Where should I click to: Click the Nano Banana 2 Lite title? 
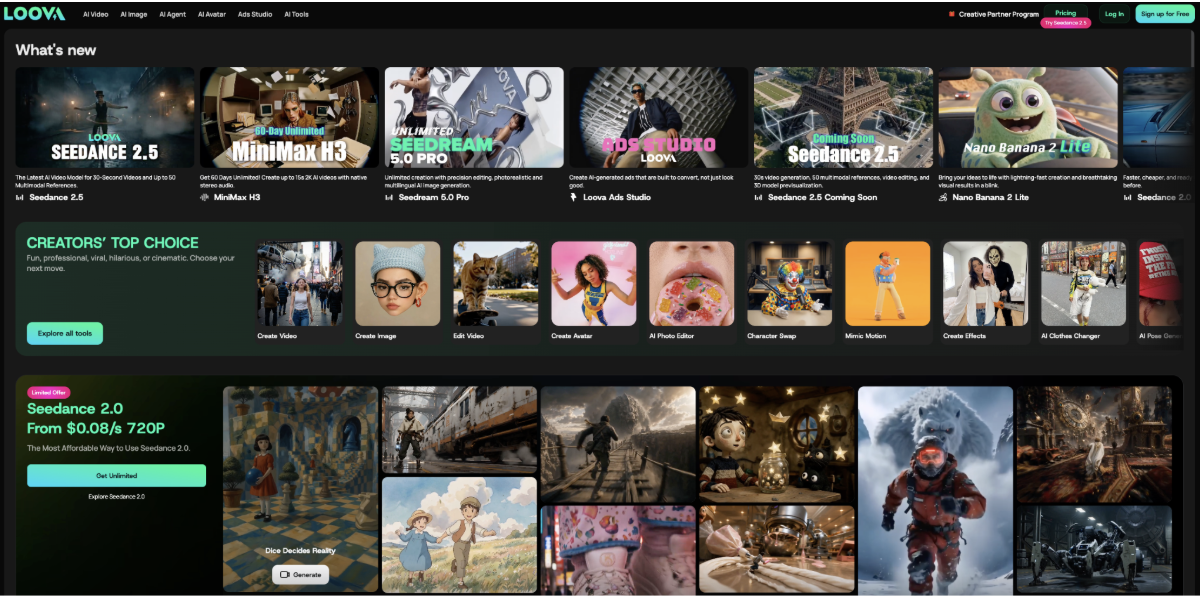pyautogui.click(x=990, y=197)
